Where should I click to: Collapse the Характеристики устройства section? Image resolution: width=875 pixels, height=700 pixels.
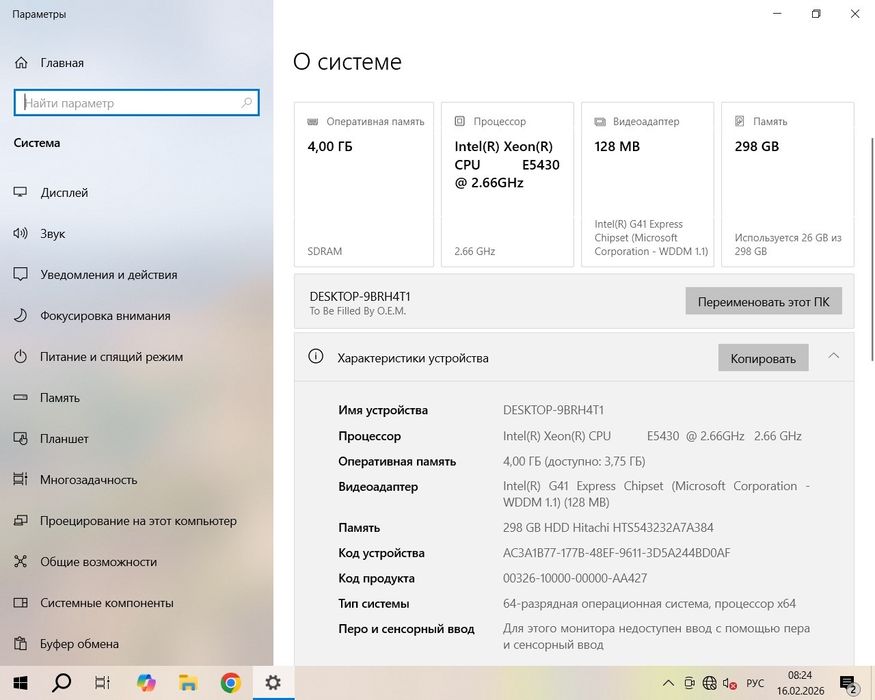[834, 356]
